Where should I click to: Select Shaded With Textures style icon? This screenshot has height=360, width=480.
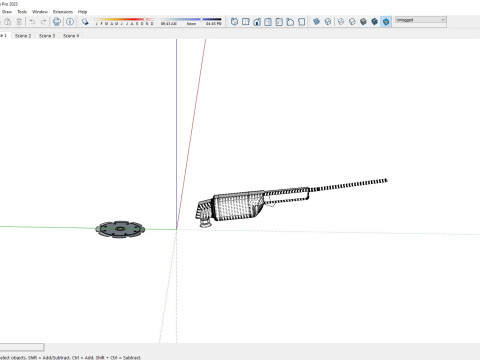[375, 22]
